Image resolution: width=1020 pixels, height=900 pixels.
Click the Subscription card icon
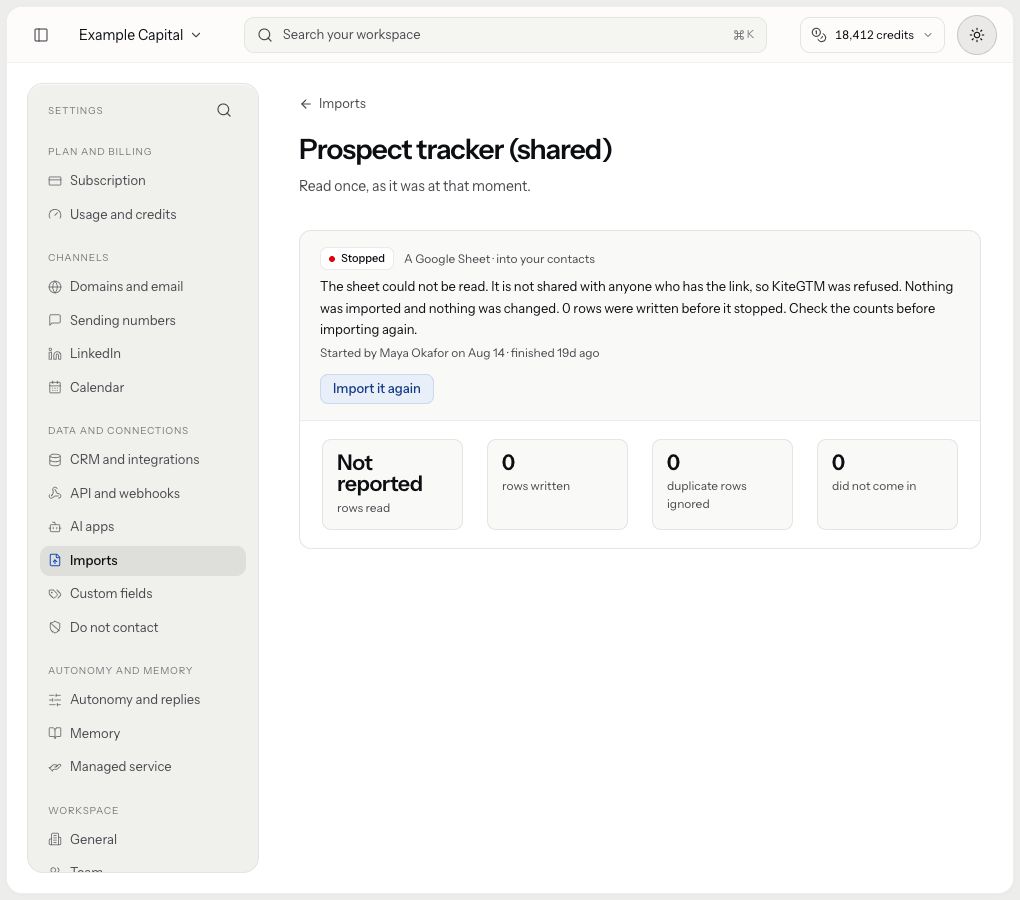55,181
